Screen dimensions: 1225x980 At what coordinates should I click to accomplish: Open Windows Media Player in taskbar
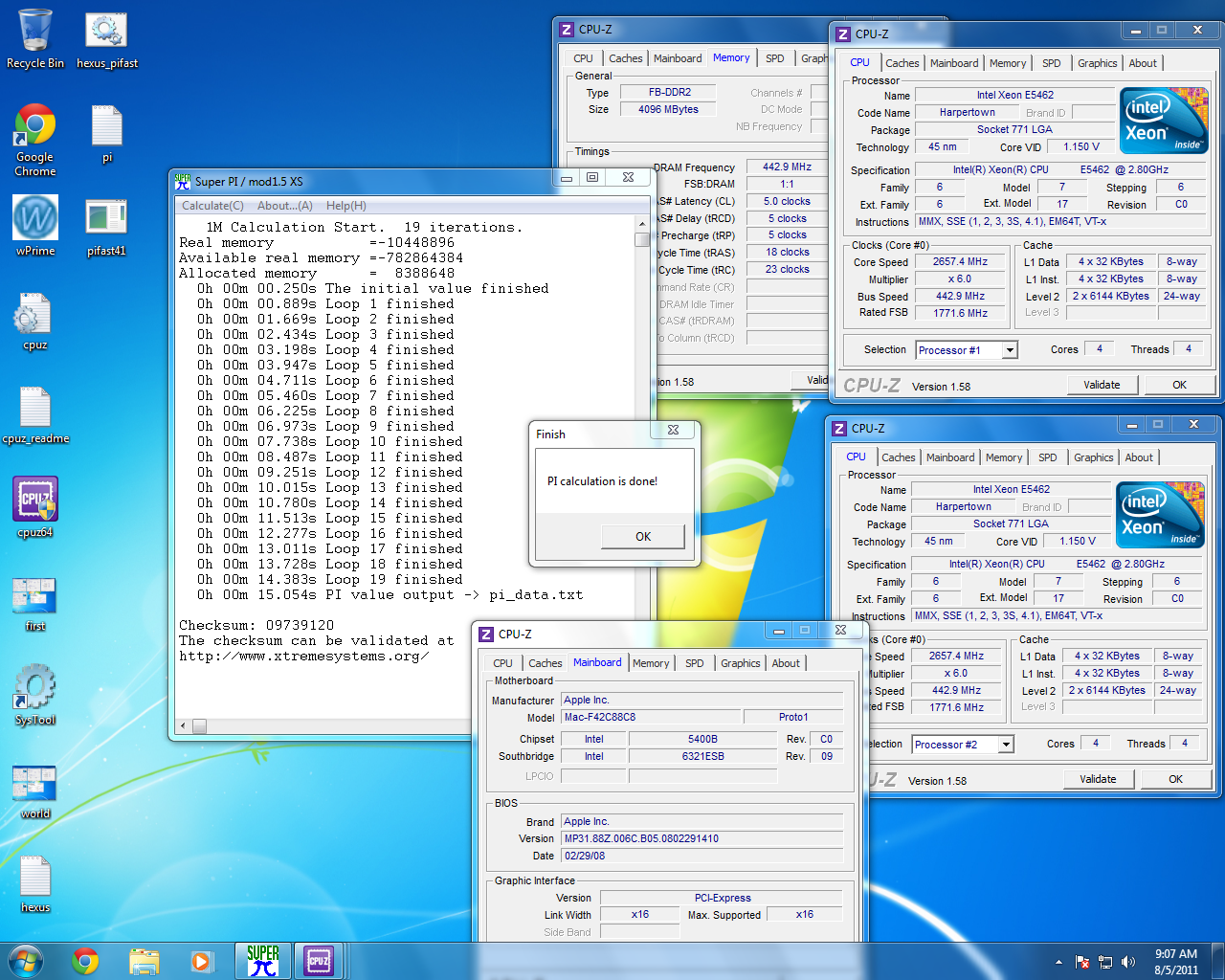click(201, 961)
